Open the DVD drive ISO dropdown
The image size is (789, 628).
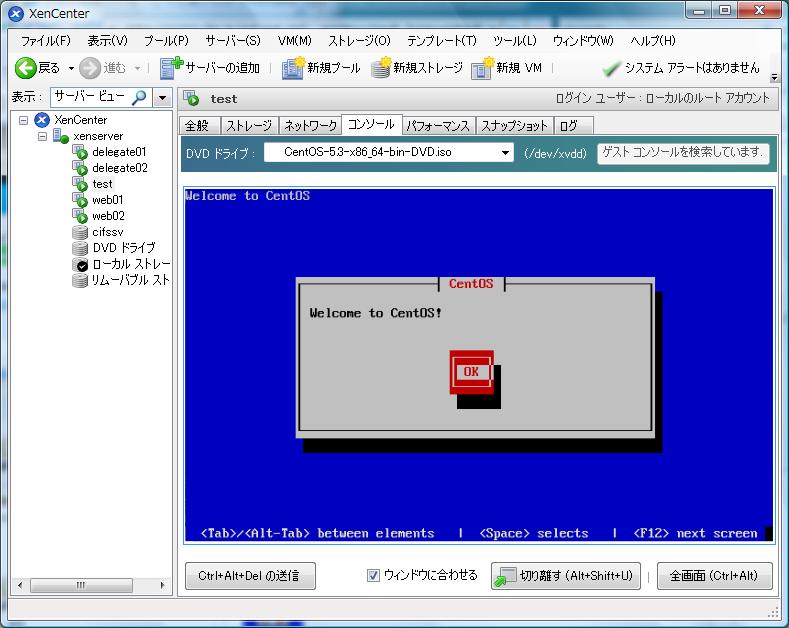click(505, 152)
